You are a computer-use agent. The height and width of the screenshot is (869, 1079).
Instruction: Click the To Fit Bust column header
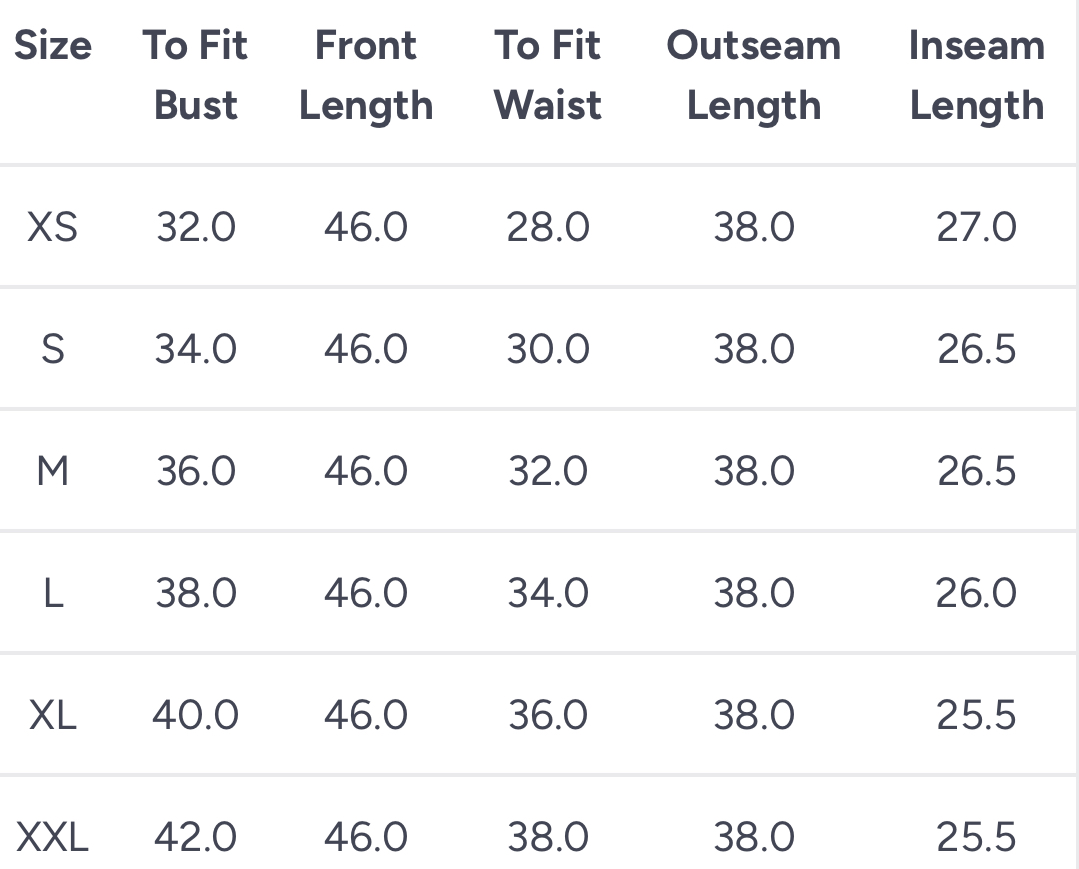[x=196, y=75]
